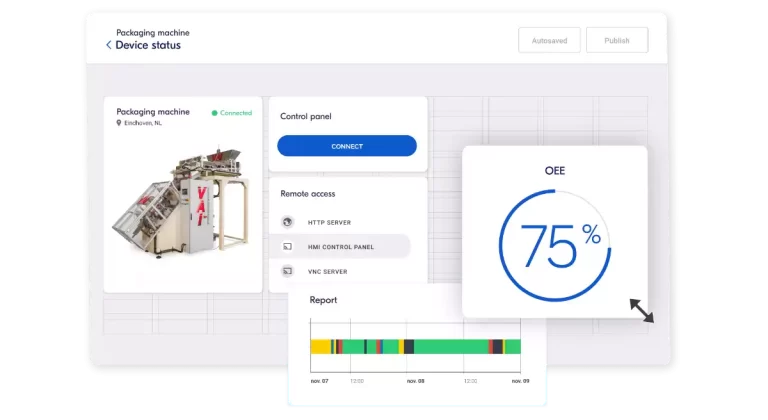Click the Packaging machine breadcrumb above Device status
Viewport: 768px width, 420px height.
click(152, 32)
